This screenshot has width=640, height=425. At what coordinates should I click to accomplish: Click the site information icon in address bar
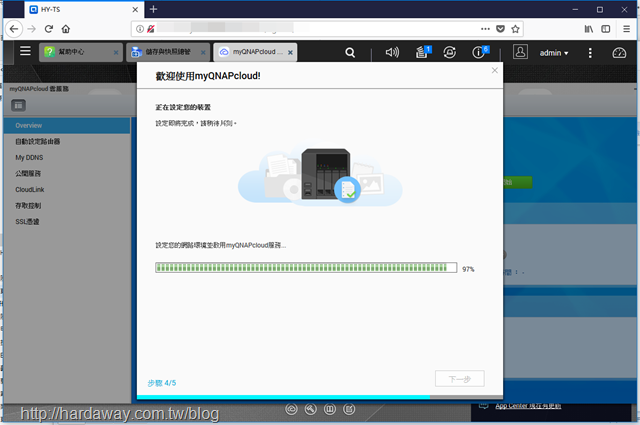click(x=140, y=29)
